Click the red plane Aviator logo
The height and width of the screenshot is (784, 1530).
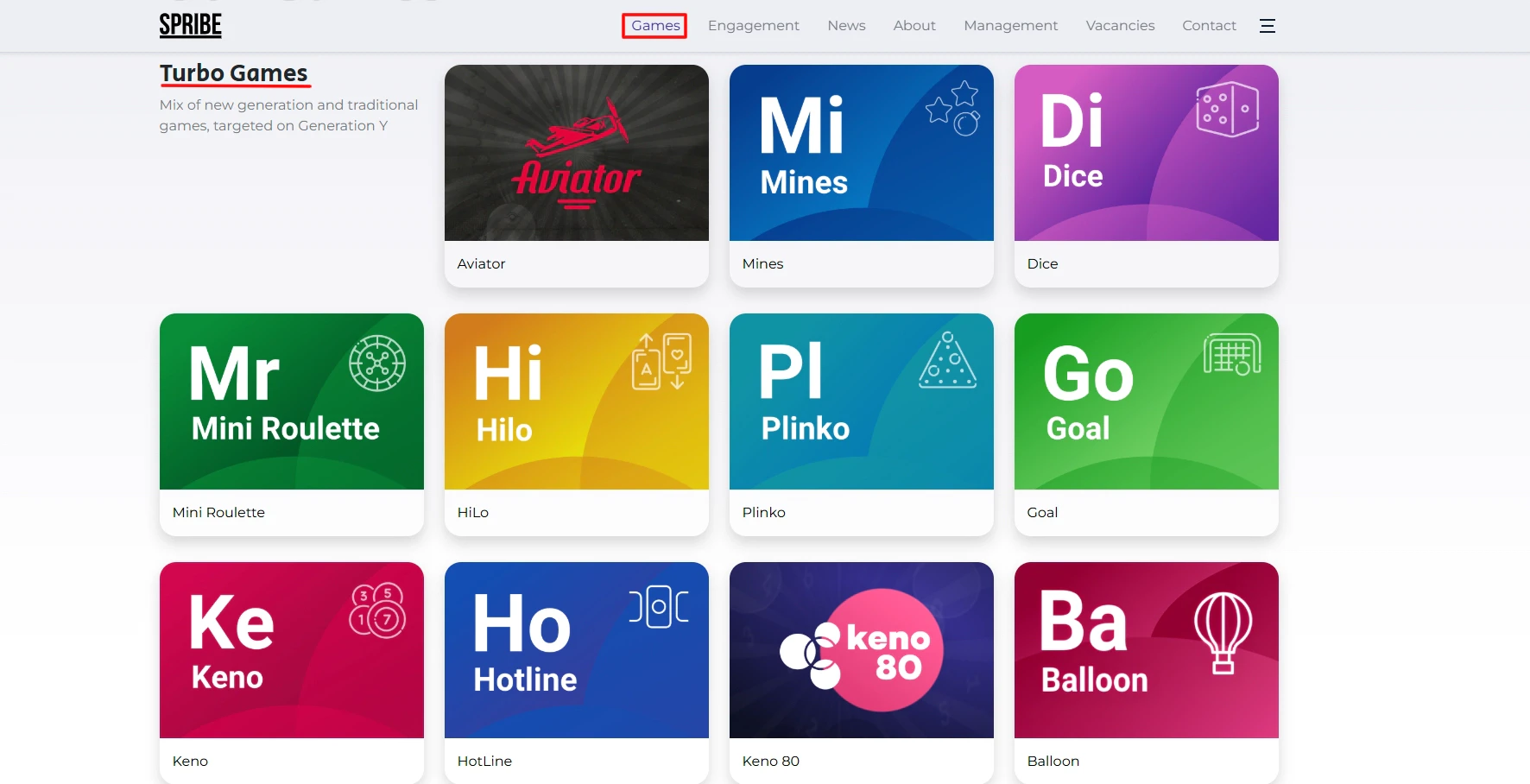click(x=577, y=154)
